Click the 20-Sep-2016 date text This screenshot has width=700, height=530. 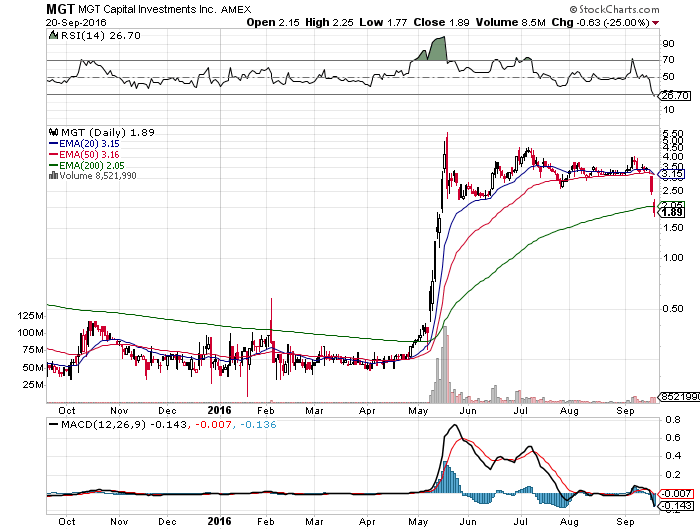coord(76,22)
